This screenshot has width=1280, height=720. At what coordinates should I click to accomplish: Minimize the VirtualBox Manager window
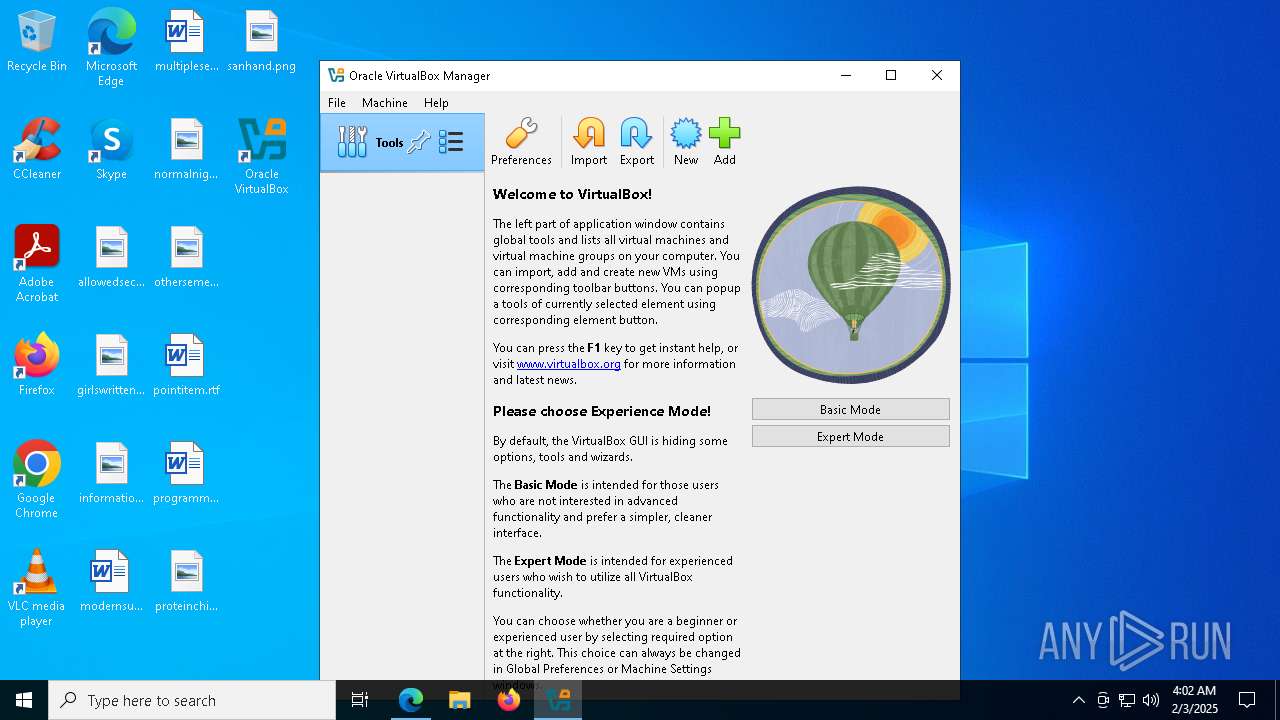click(846, 76)
